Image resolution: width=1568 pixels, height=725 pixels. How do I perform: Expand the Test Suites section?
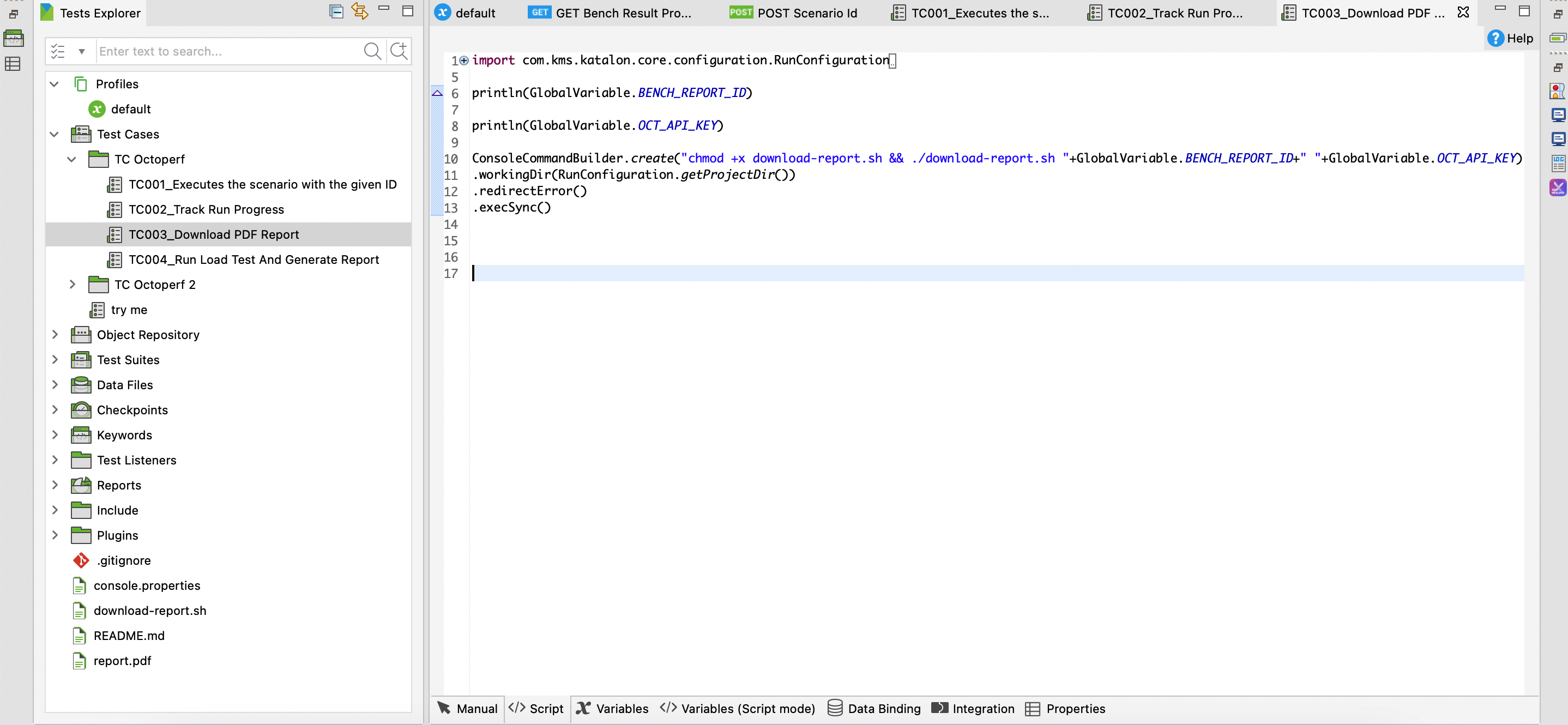click(55, 359)
